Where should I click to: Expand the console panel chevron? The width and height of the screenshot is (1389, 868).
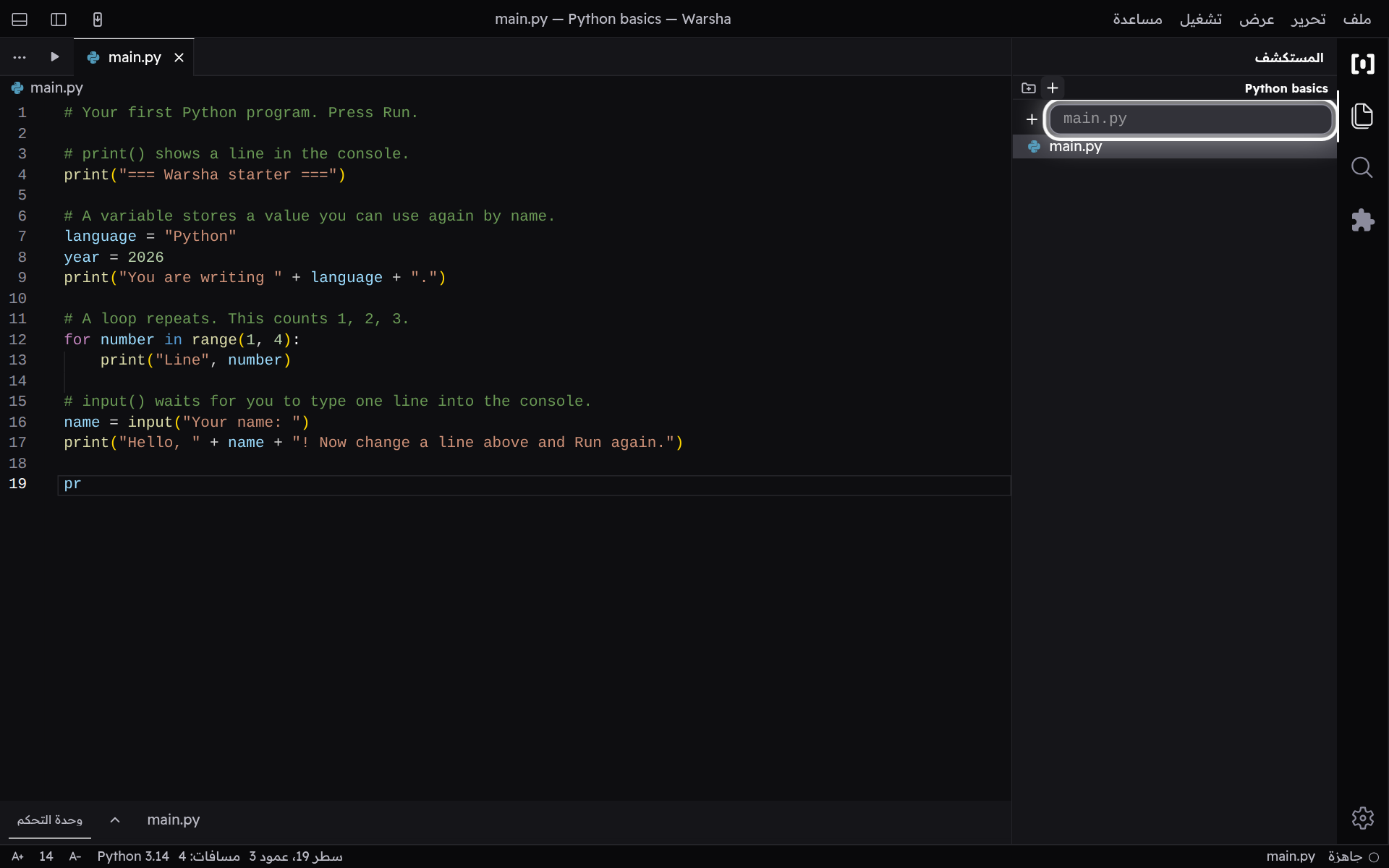click(x=115, y=820)
